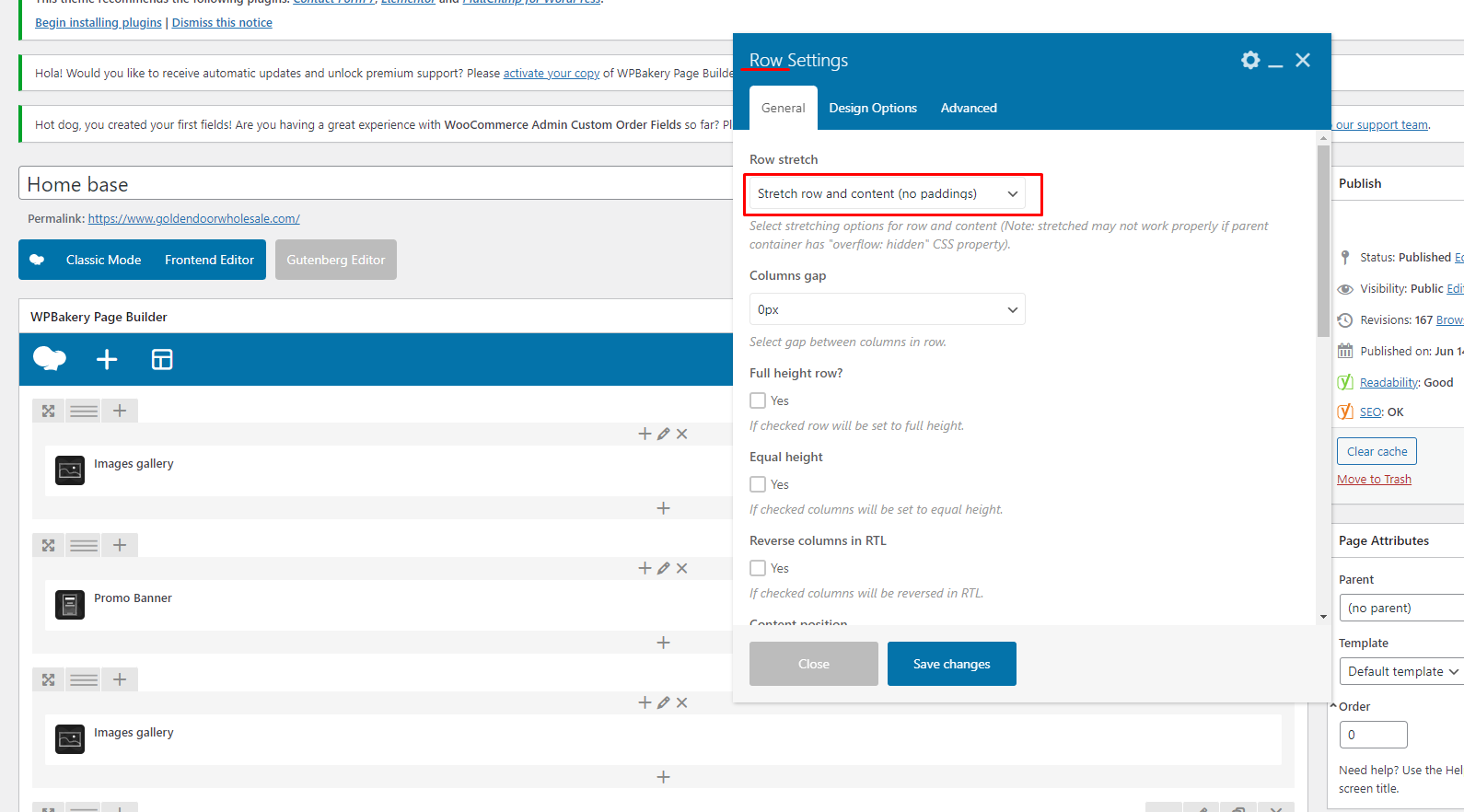The height and width of the screenshot is (812, 1464).
Task: Click Close button in Row Settings
Action: (x=814, y=664)
